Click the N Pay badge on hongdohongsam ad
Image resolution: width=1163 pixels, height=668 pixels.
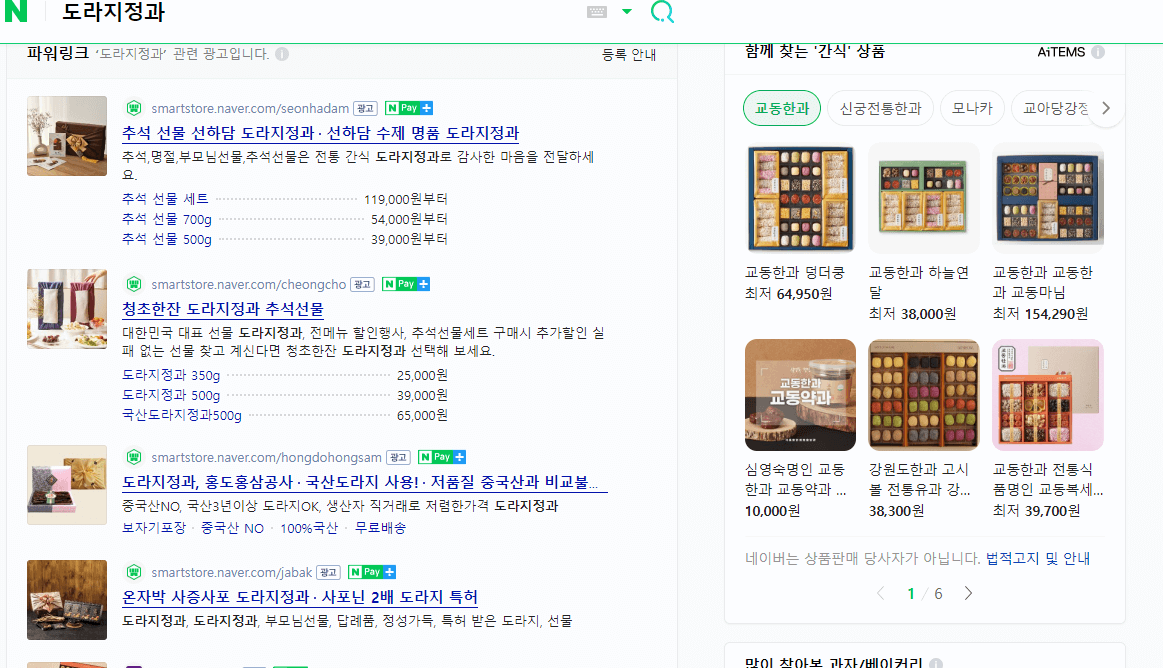[442, 456]
